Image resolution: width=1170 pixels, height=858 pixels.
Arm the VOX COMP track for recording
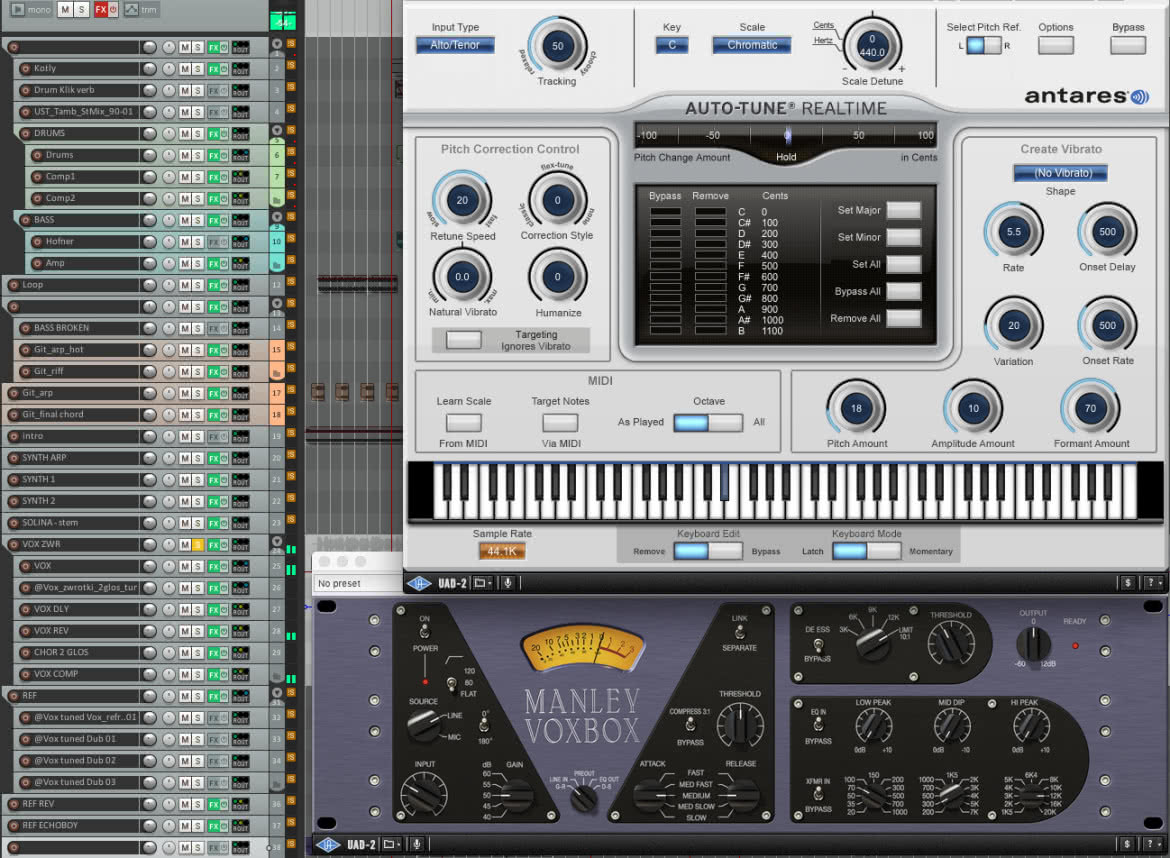(x=25, y=674)
